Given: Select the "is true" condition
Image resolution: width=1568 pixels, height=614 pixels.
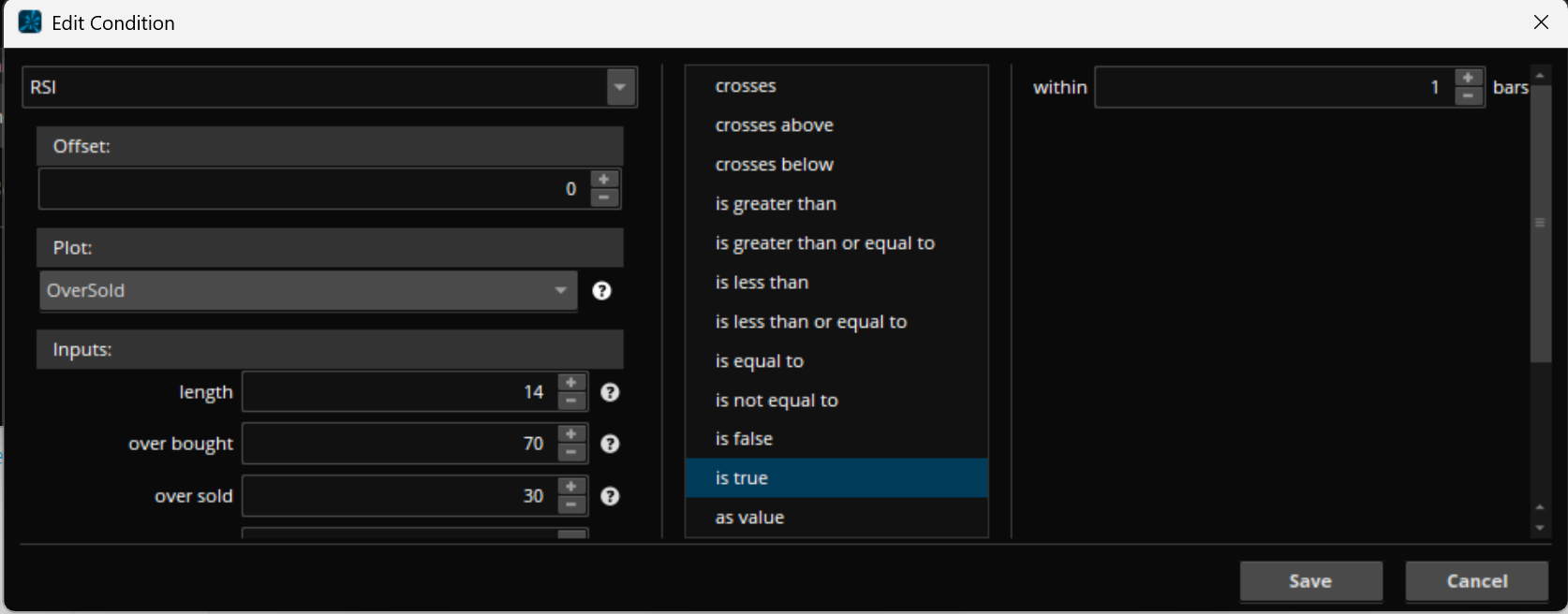Looking at the screenshot, I should (x=742, y=478).
